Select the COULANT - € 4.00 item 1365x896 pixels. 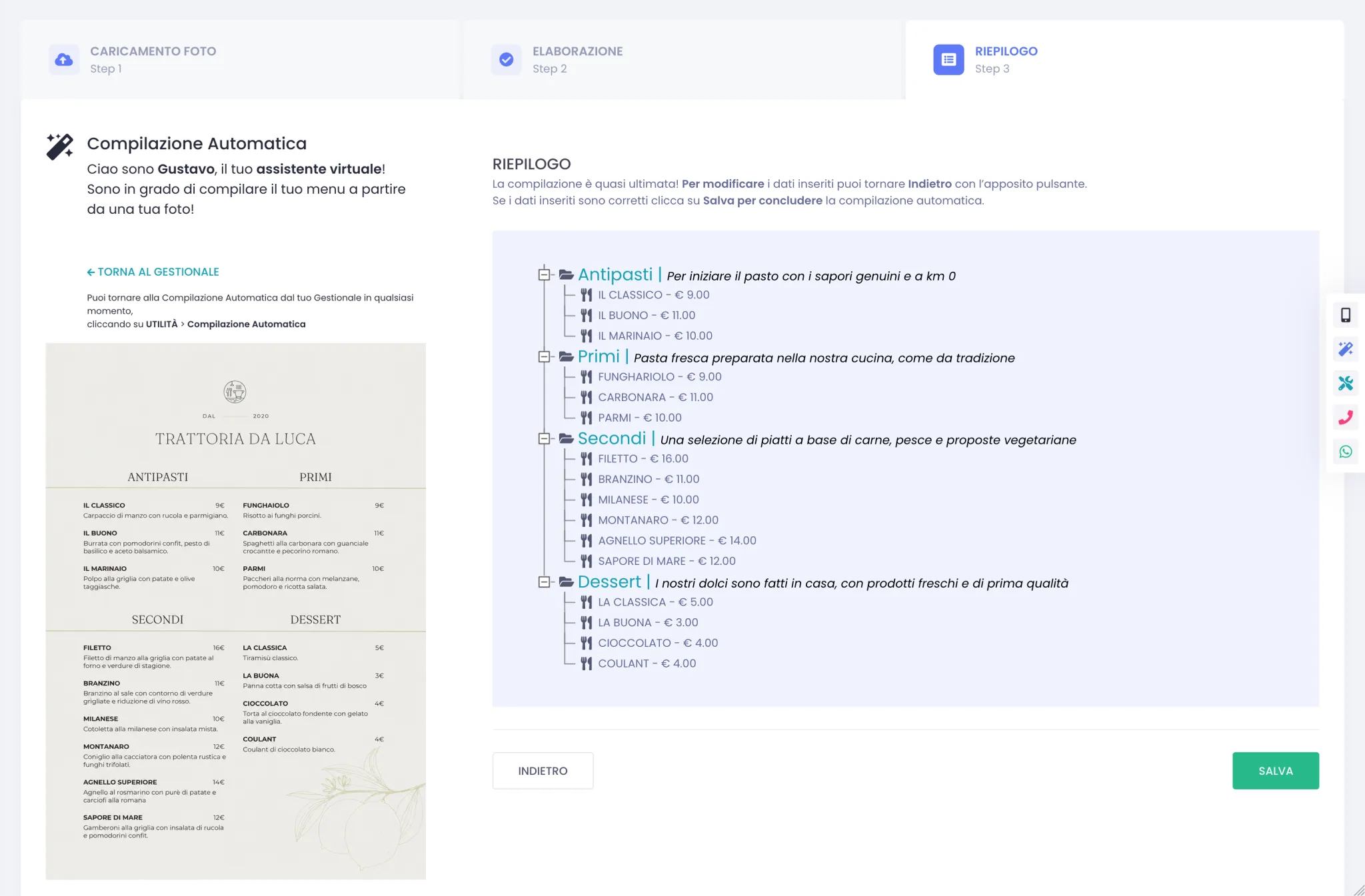tap(647, 664)
